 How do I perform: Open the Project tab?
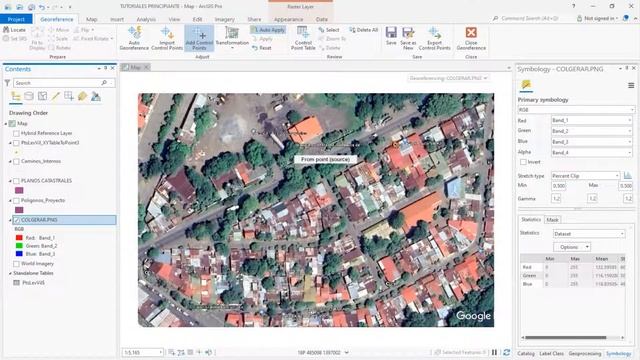click(16, 19)
